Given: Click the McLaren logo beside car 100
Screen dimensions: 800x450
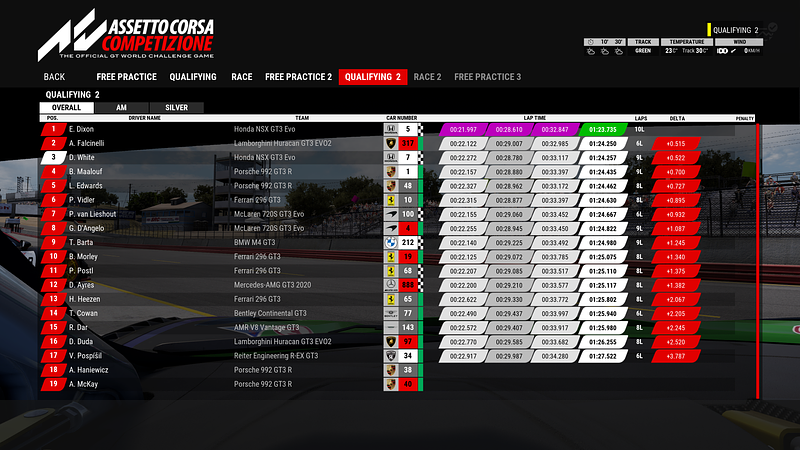Looking at the screenshot, I should pyautogui.click(x=391, y=214).
